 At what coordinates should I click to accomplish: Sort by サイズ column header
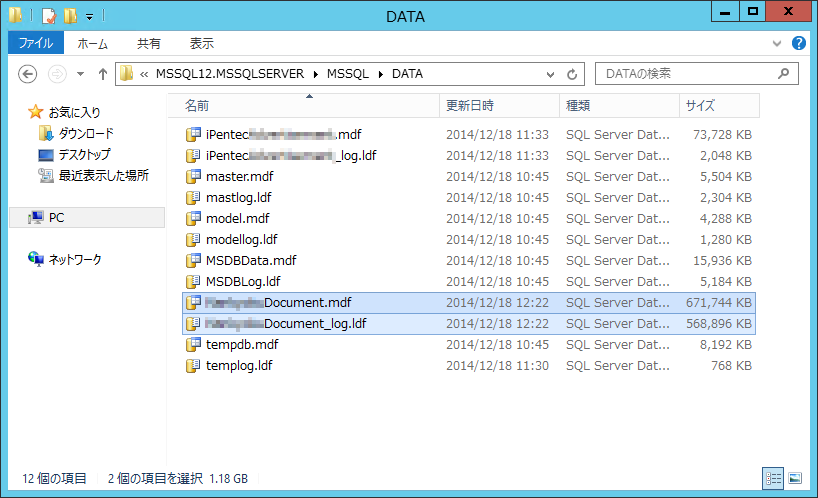(x=719, y=106)
